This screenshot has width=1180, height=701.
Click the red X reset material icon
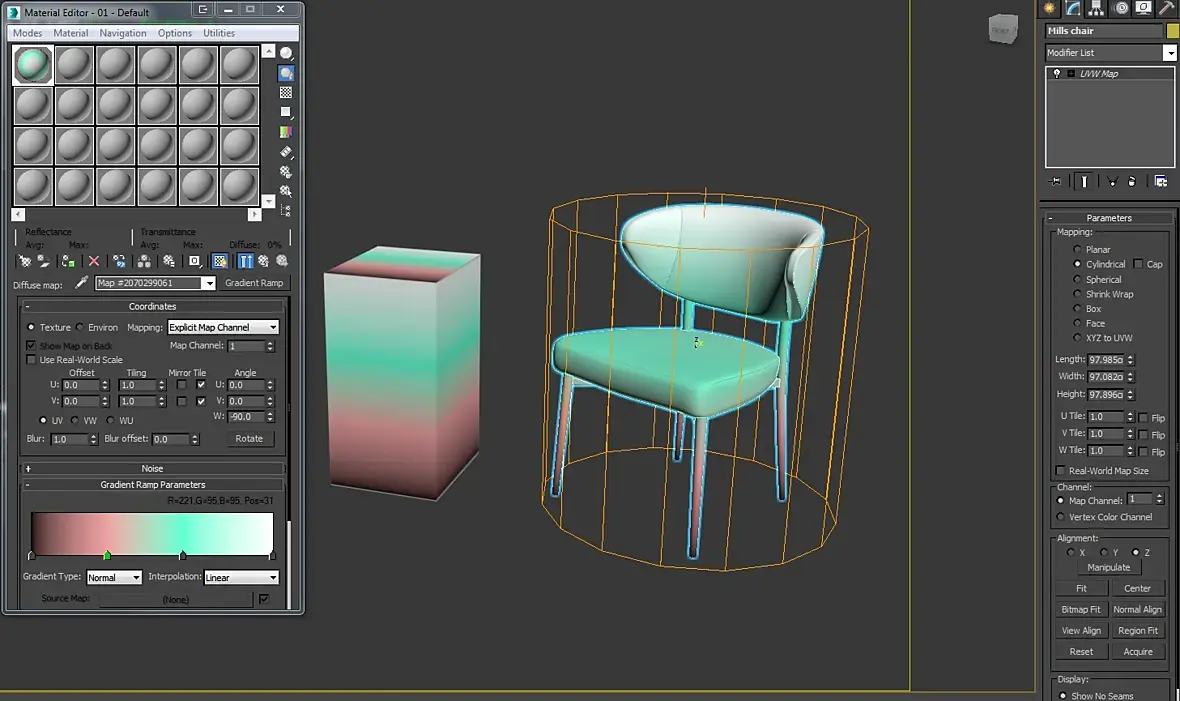(x=93, y=261)
